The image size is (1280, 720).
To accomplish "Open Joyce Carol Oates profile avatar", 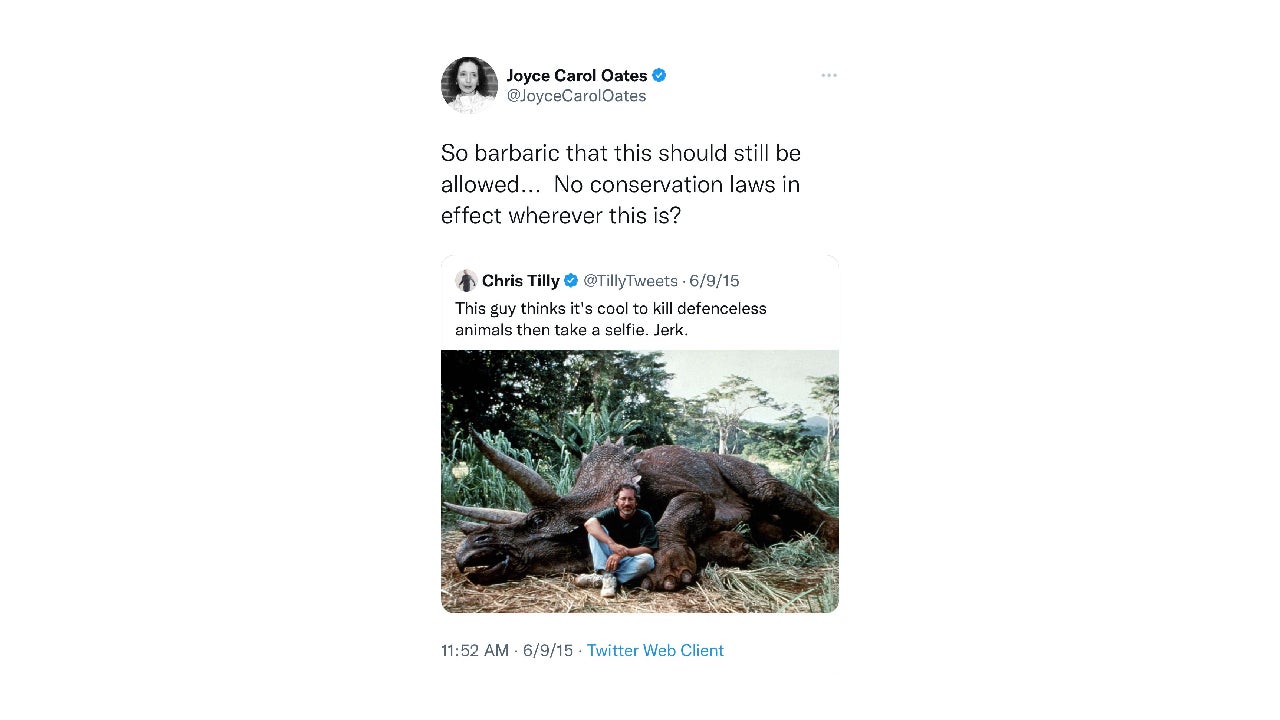I will (469, 85).
